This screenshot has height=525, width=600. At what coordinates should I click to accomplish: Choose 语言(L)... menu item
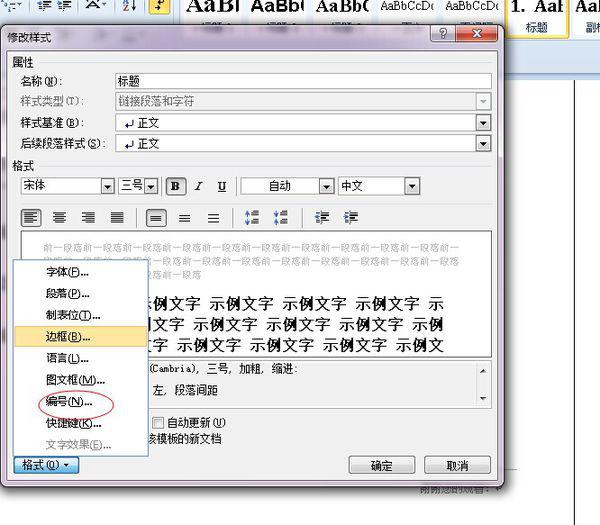point(81,358)
